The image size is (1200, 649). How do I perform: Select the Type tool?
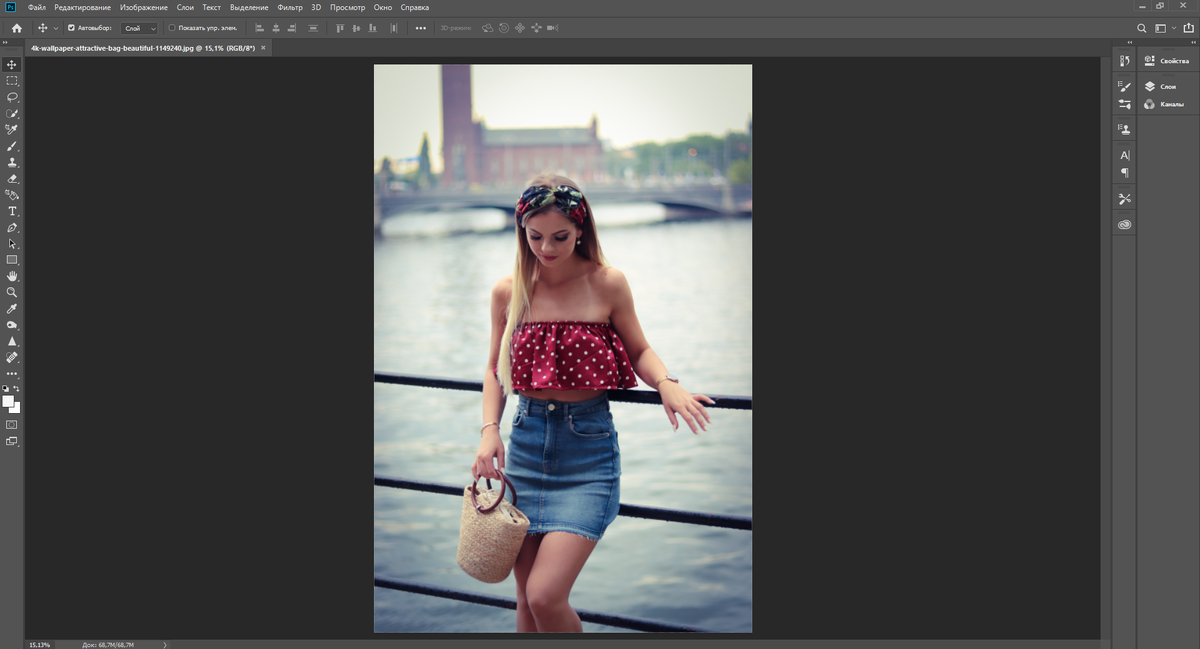[12, 211]
